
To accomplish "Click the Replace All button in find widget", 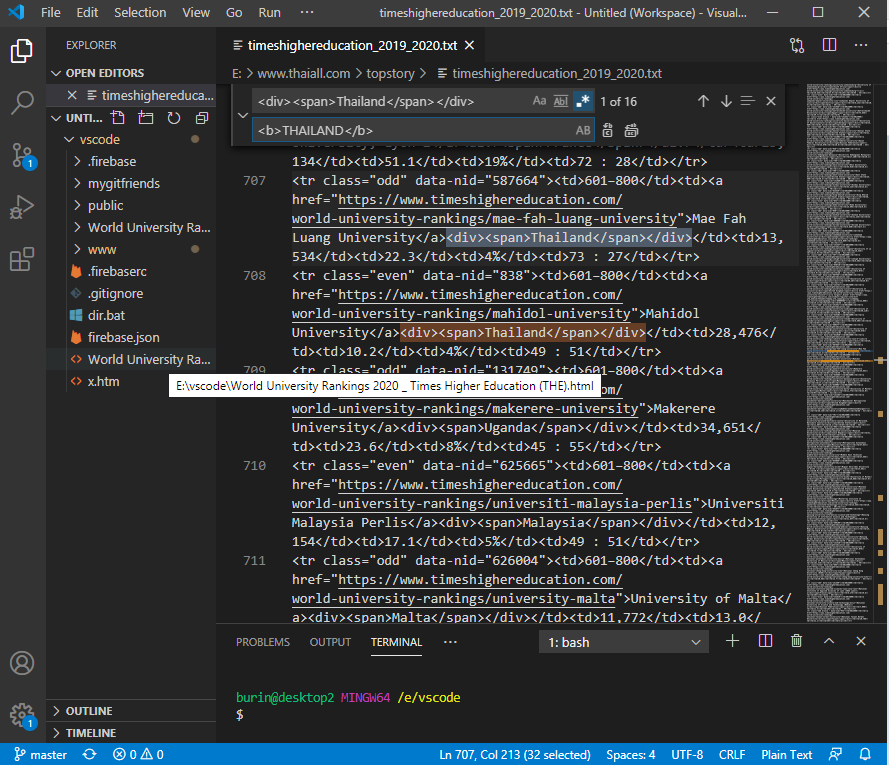I will (631, 130).
